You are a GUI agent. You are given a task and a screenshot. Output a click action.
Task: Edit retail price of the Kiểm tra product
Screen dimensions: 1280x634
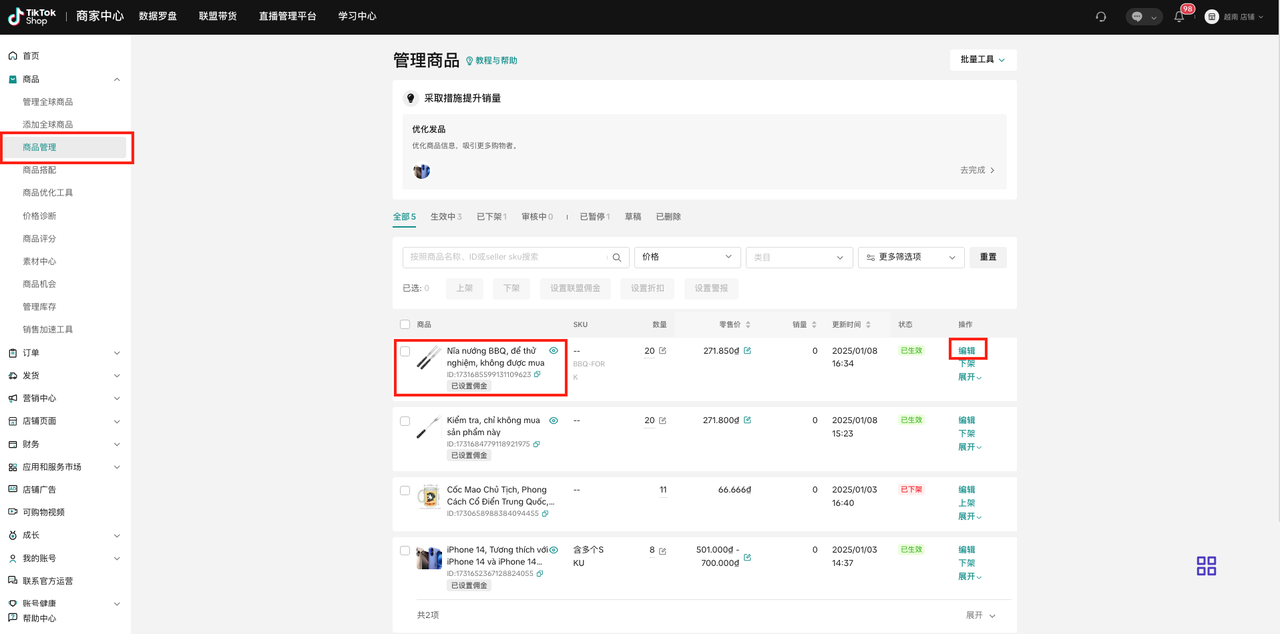(x=747, y=420)
